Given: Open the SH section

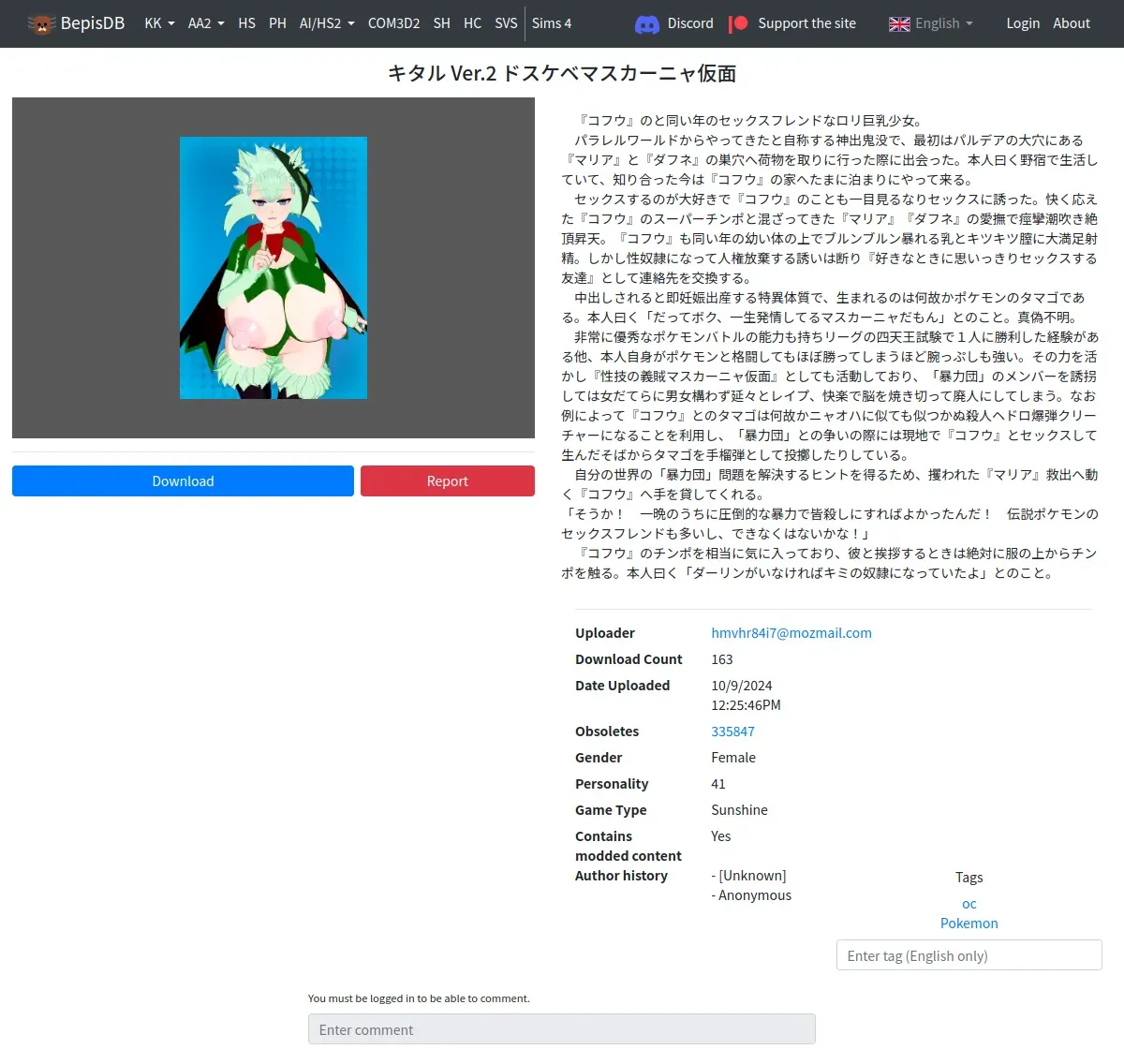Looking at the screenshot, I should 442,23.
